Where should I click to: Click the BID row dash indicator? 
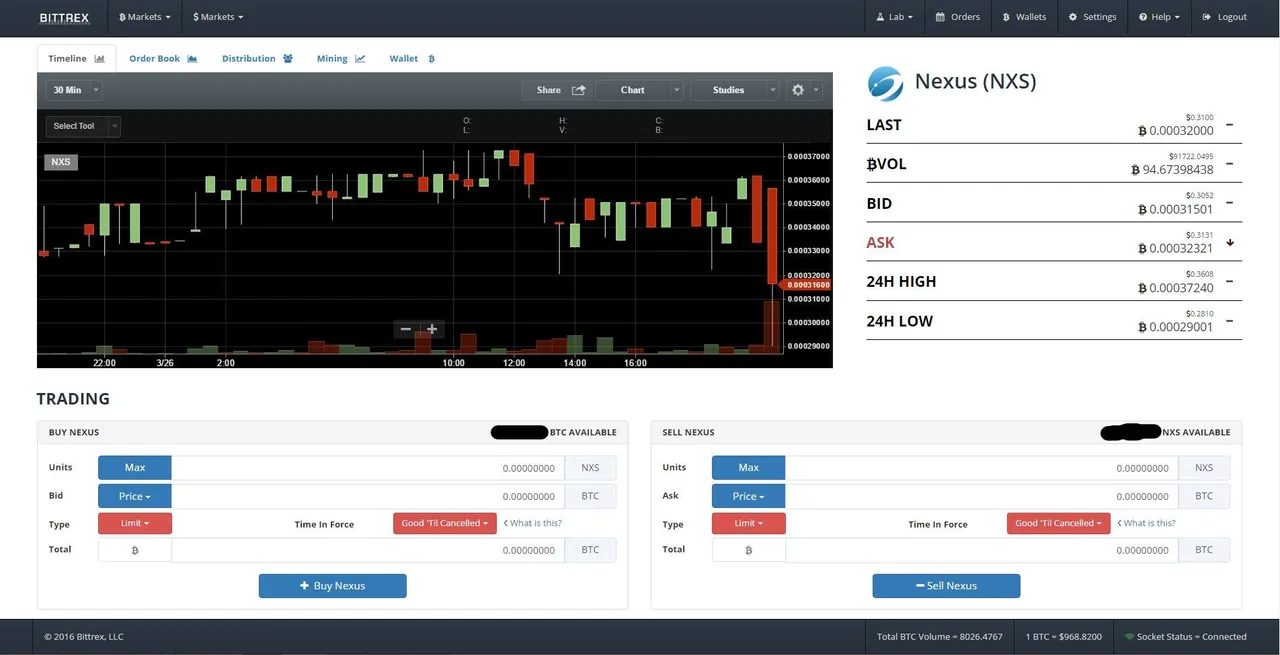point(1229,203)
